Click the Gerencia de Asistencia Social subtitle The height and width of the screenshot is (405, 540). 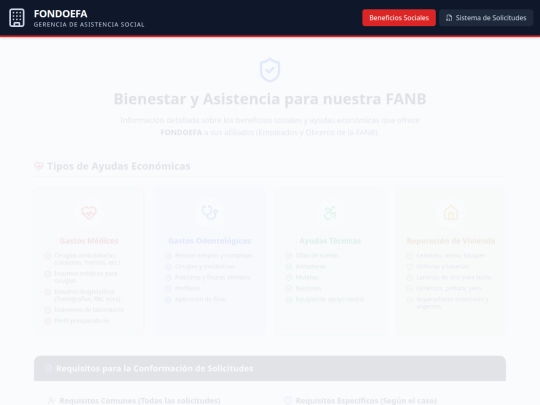[x=89, y=24]
